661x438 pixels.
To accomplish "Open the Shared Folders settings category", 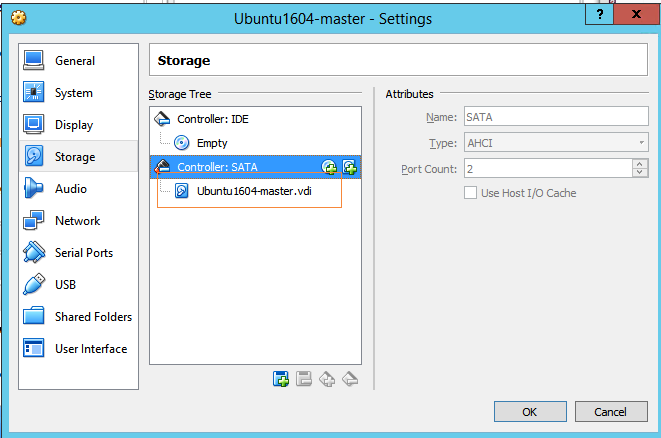I will tap(78, 317).
